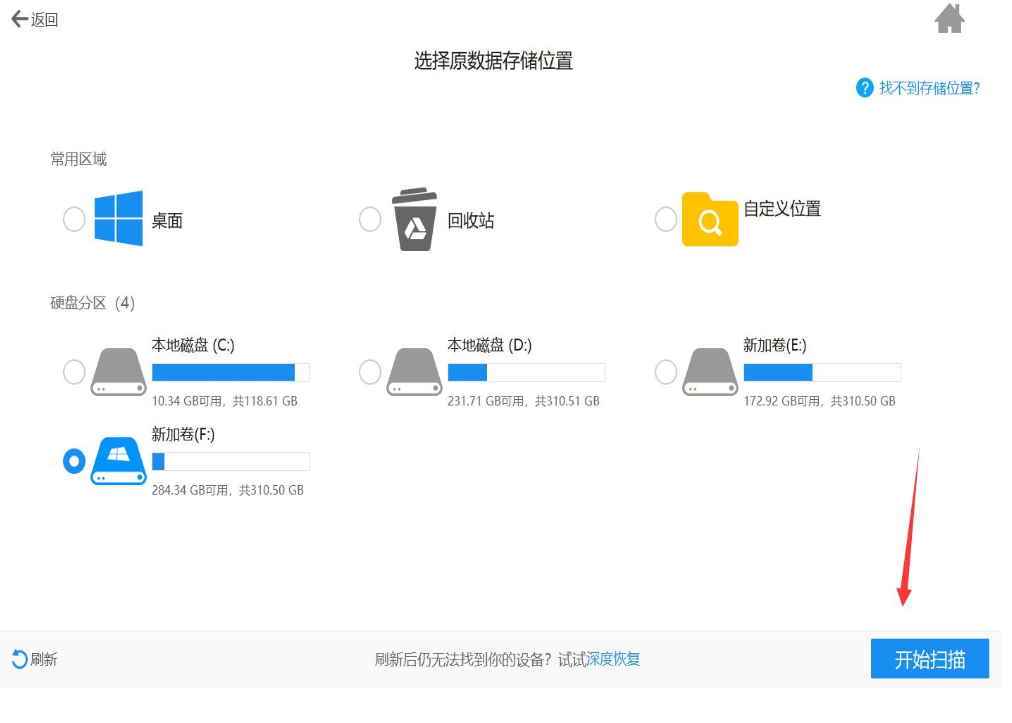Click the blue 新加卷(F:) drive icon

pyautogui.click(x=118, y=461)
